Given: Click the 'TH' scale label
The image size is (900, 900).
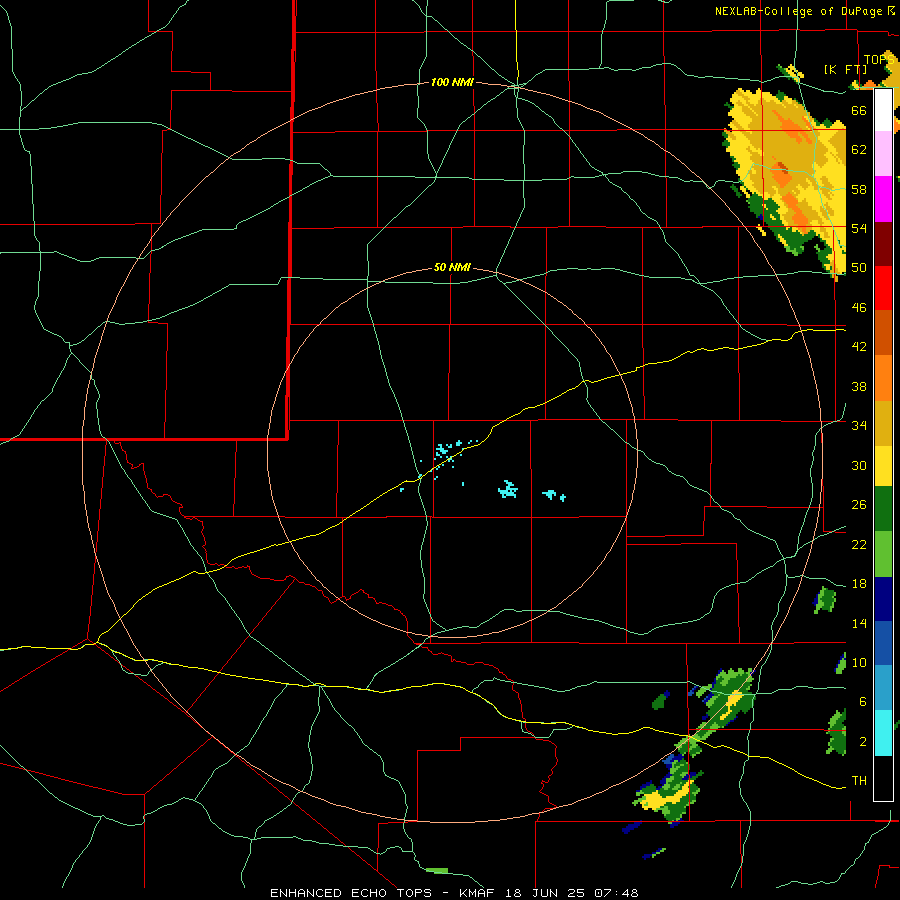Looking at the screenshot, I should [859, 781].
